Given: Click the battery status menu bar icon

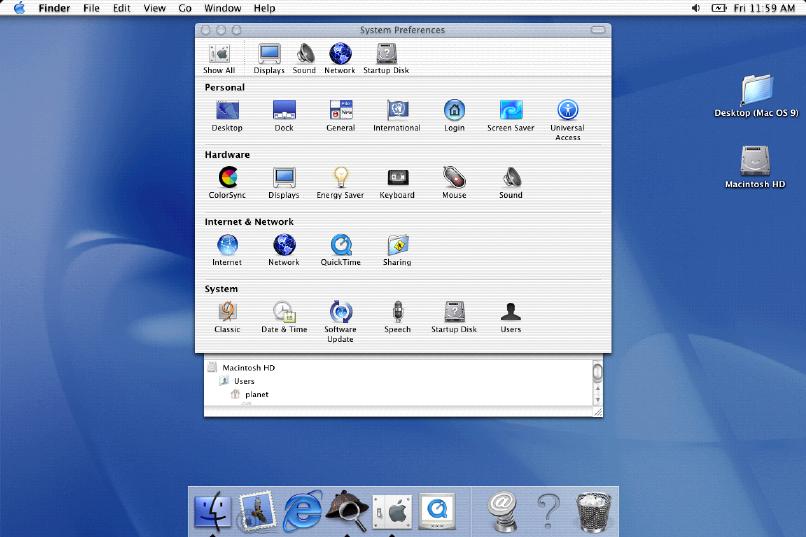Looking at the screenshot, I should coord(719,8).
